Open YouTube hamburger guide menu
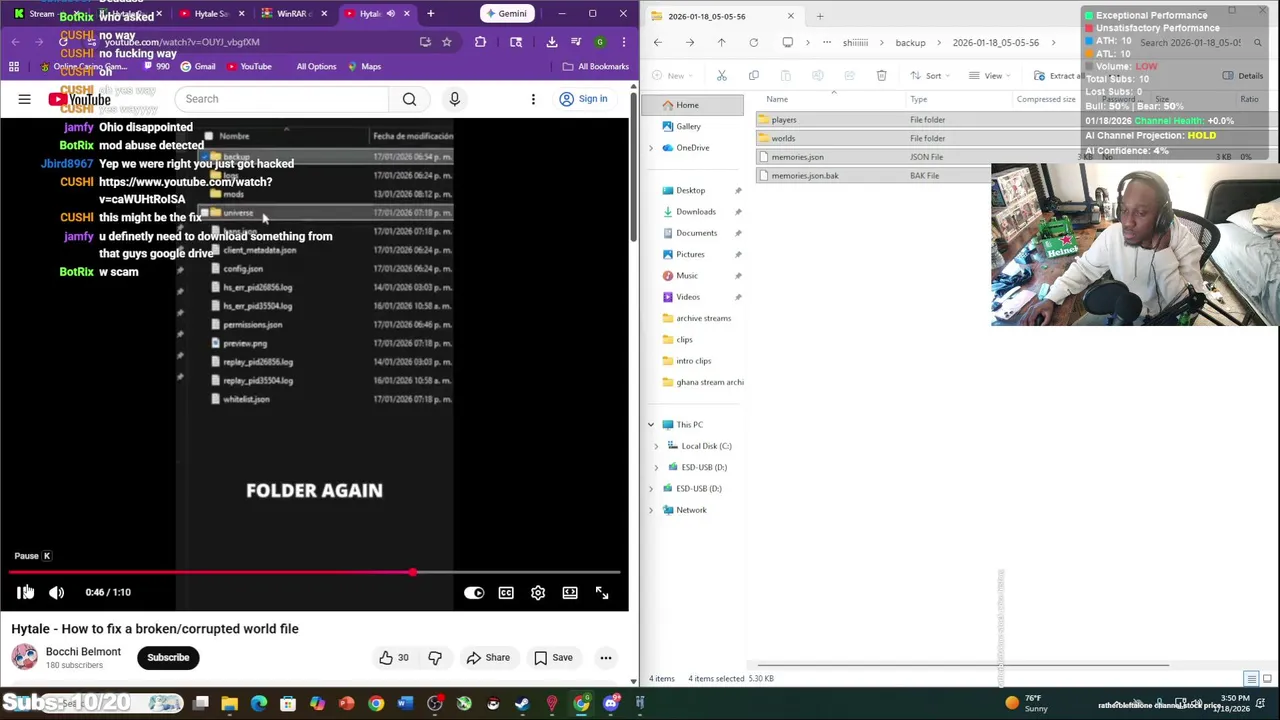 click(24, 99)
